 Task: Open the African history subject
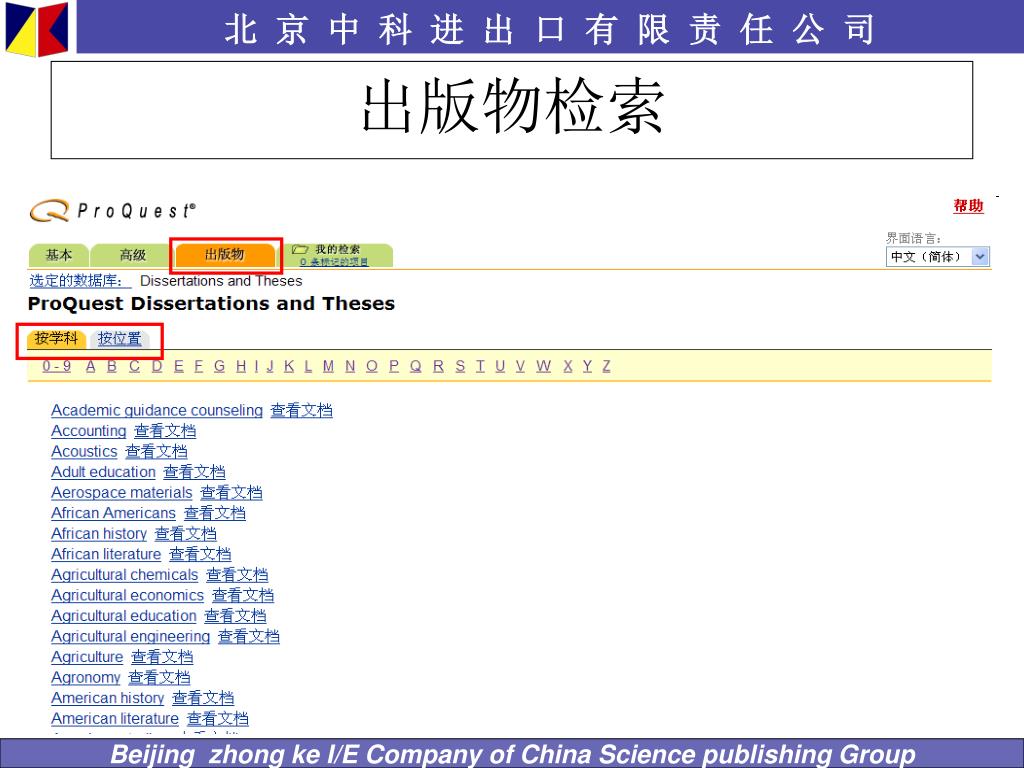(x=99, y=534)
